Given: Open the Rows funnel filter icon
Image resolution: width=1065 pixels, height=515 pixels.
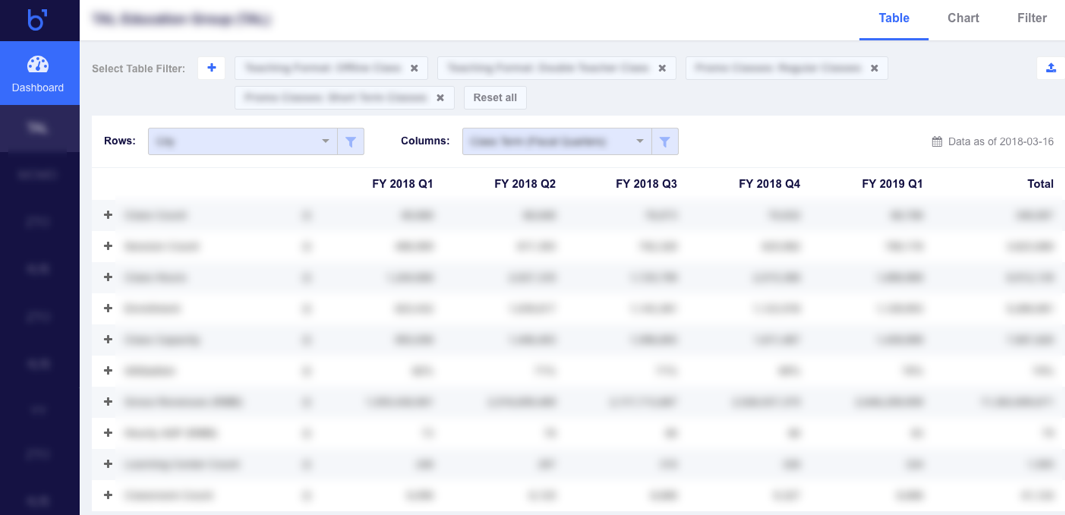Looking at the screenshot, I should point(351,142).
